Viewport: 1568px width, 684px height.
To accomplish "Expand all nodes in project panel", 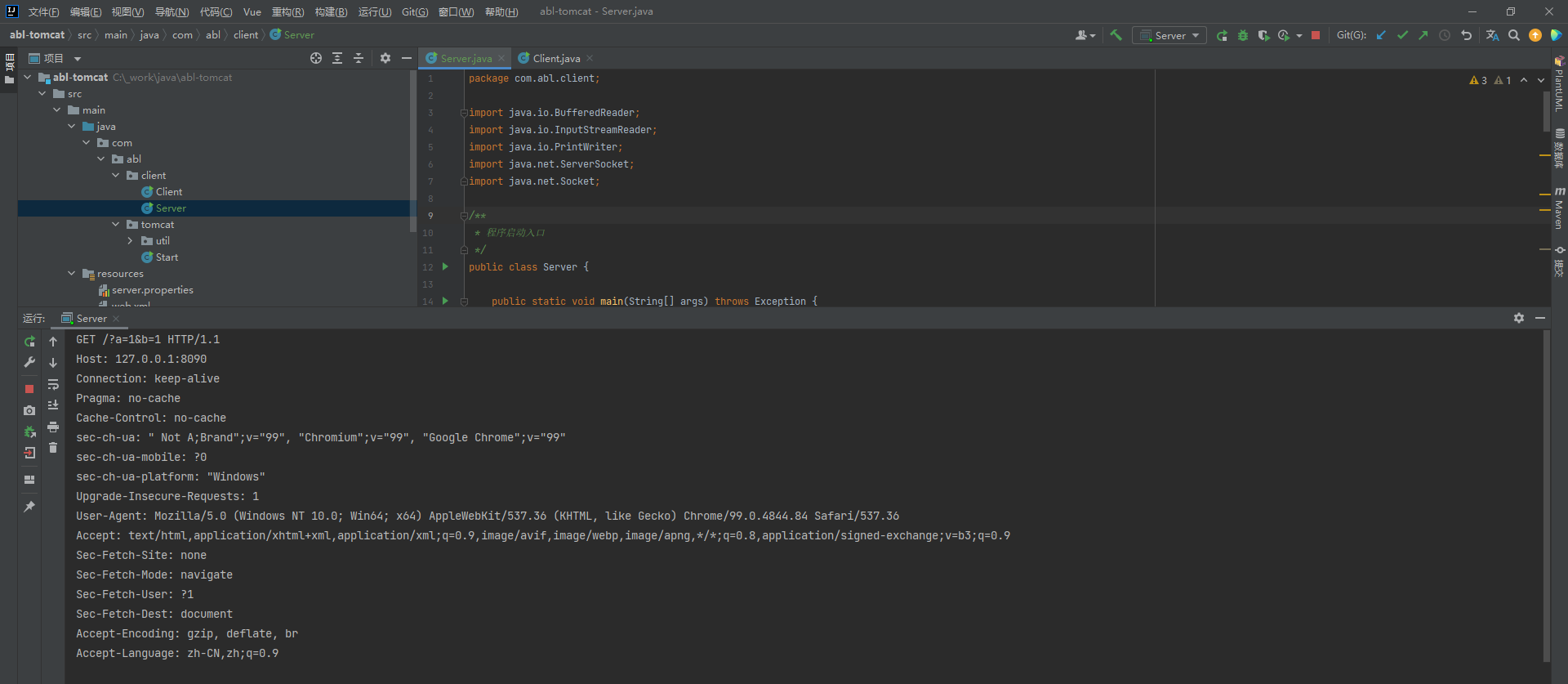I will (337, 58).
